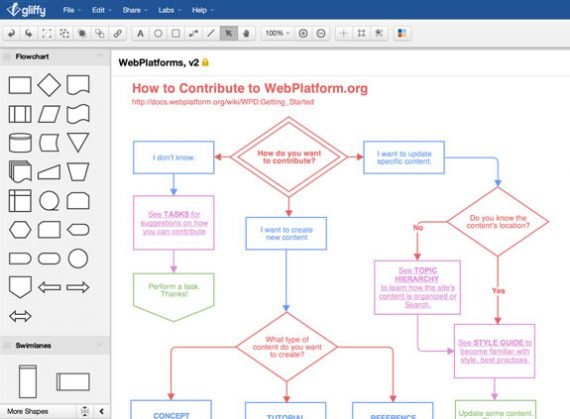Open the See TOPIC HIERARCHY link

click(417, 287)
